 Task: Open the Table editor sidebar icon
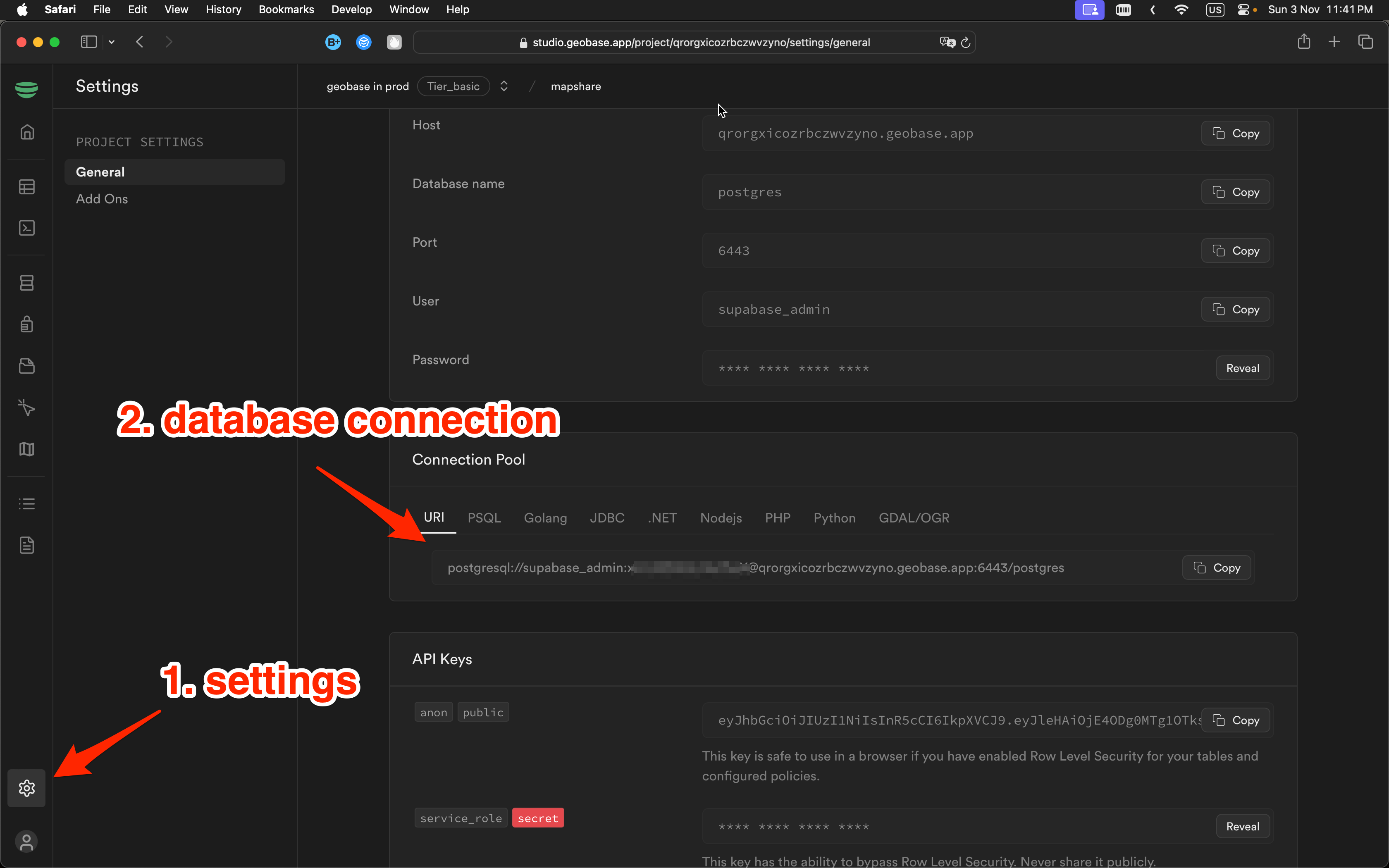pos(27,187)
